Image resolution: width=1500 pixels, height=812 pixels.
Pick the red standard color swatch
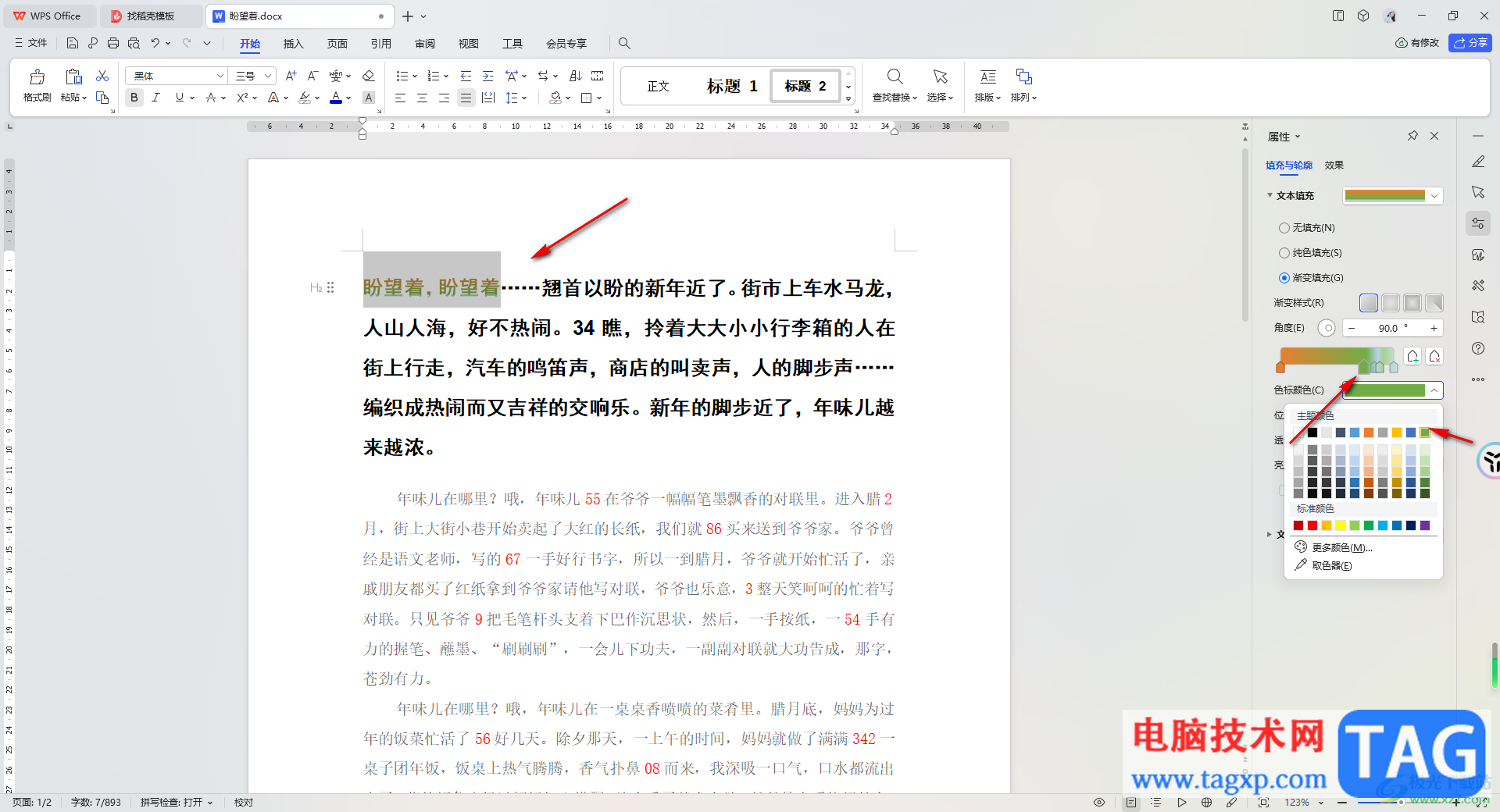pyautogui.click(x=1312, y=525)
